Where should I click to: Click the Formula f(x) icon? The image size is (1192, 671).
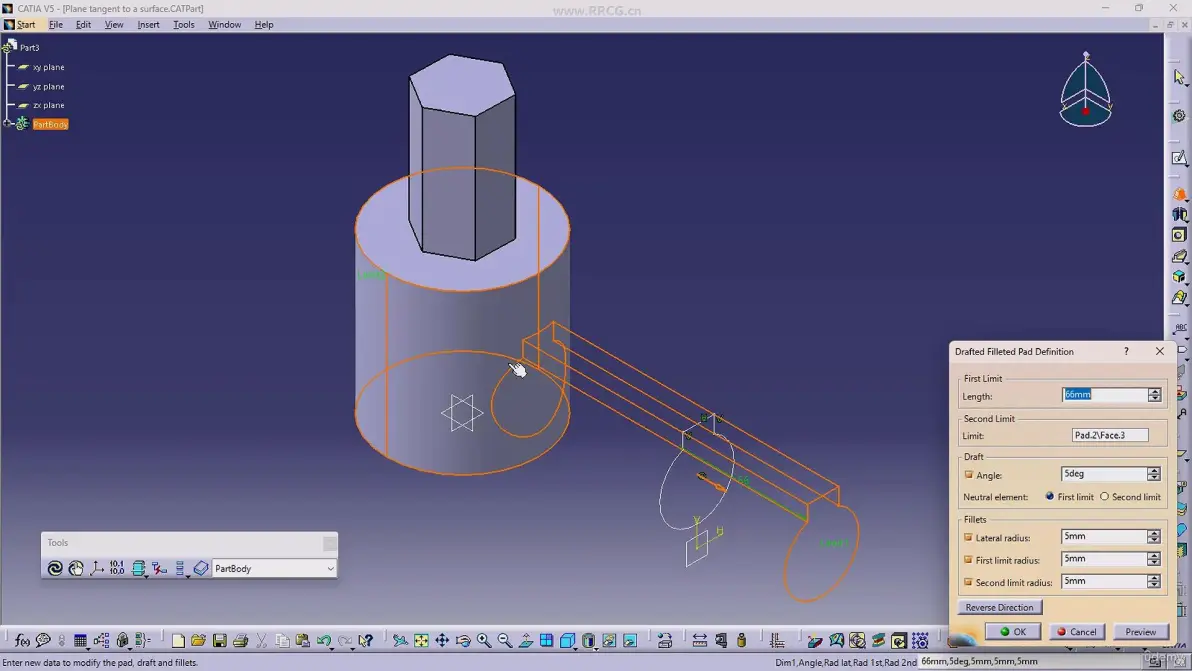pyautogui.click(x=22, y=641)
